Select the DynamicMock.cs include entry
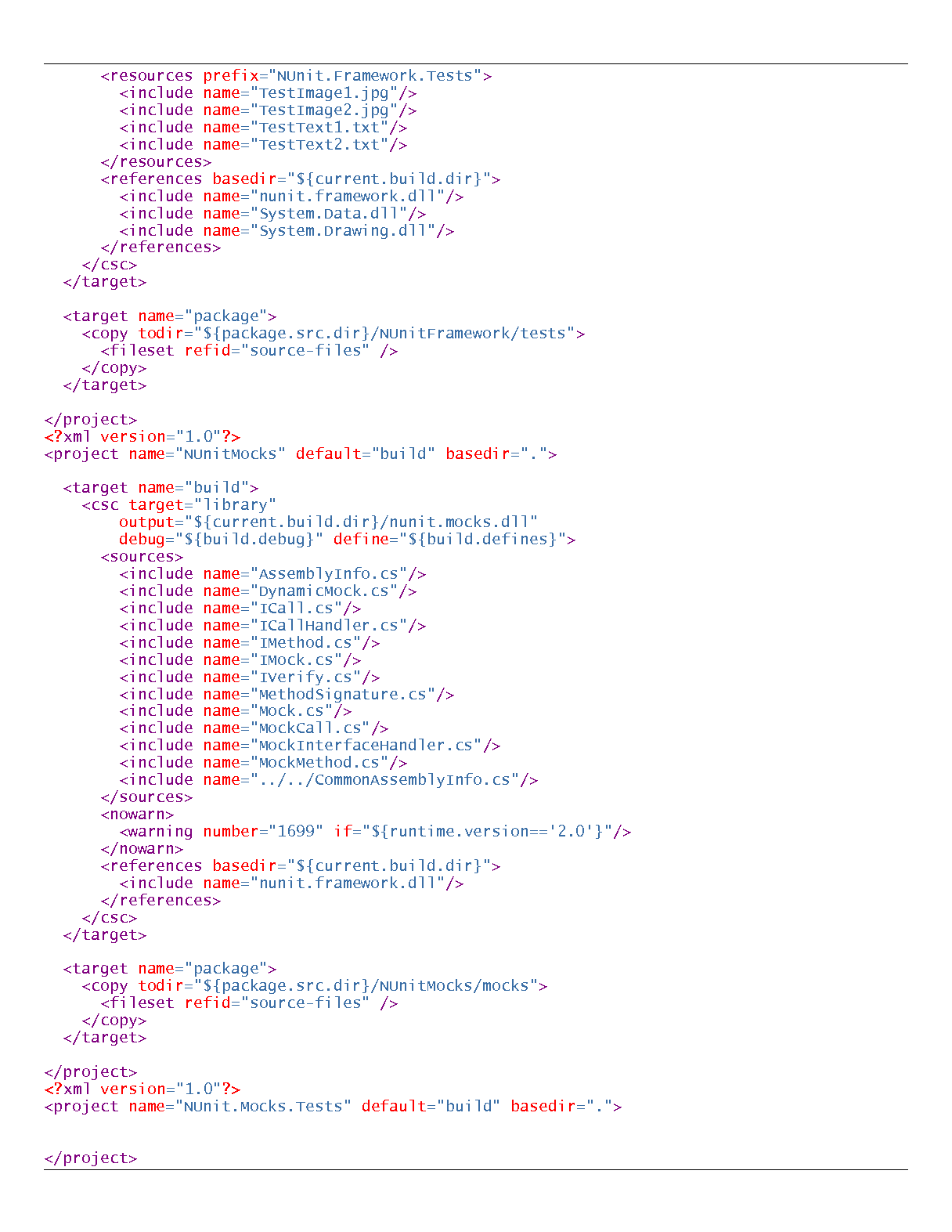Screen dimensions: 952x1232 [268, 591]
